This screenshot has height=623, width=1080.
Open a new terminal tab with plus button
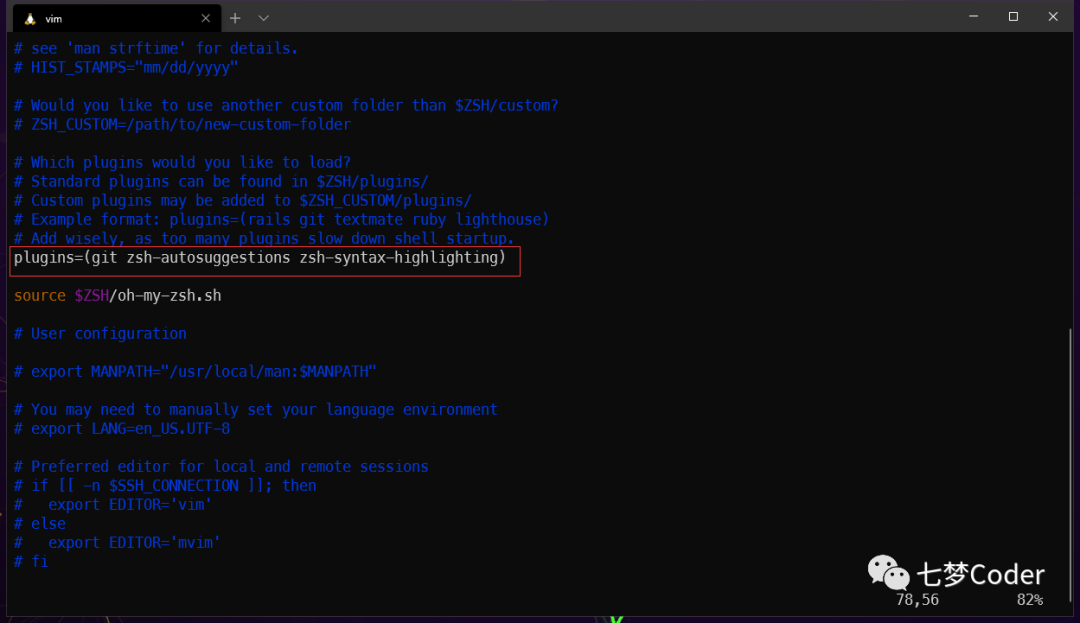click(x=235, y=19)
